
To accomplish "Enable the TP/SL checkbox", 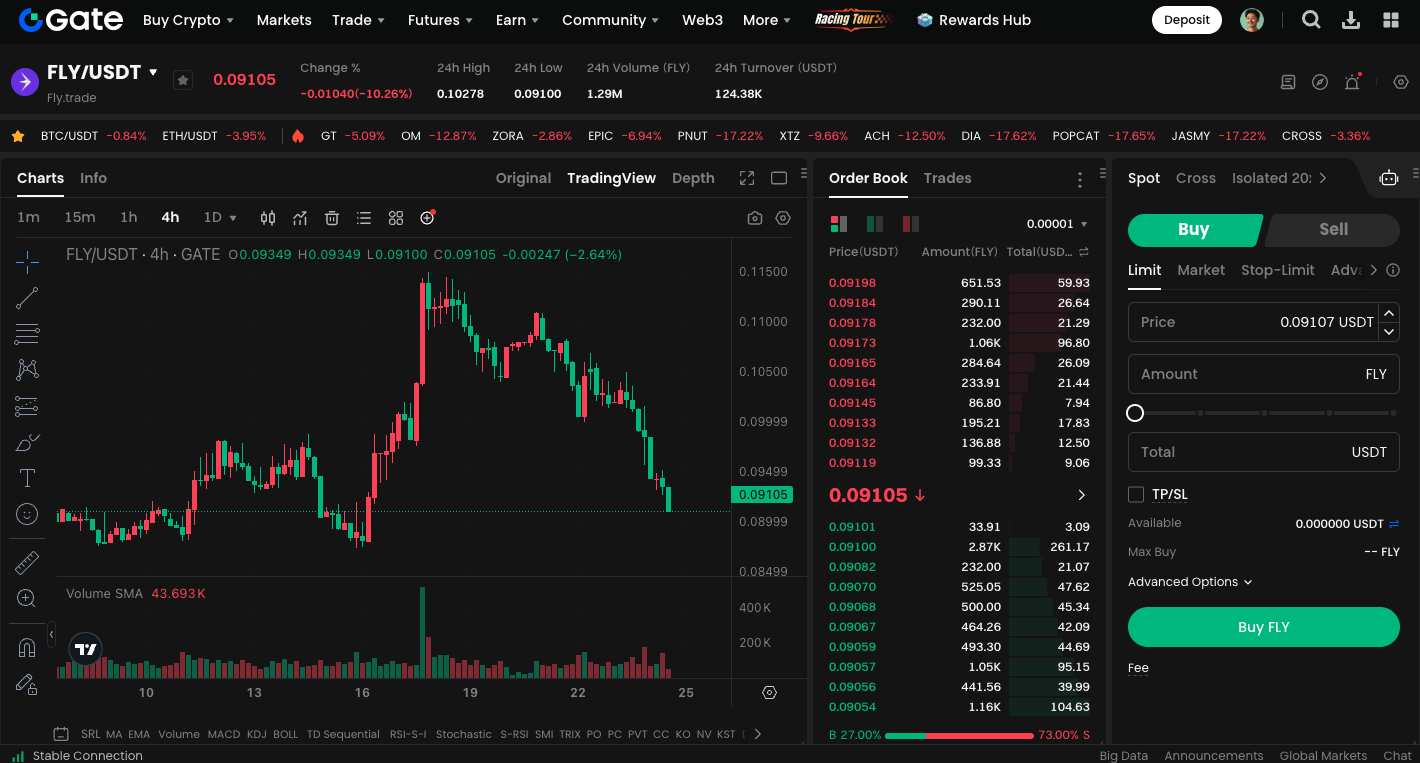I will pos(1136,494).
